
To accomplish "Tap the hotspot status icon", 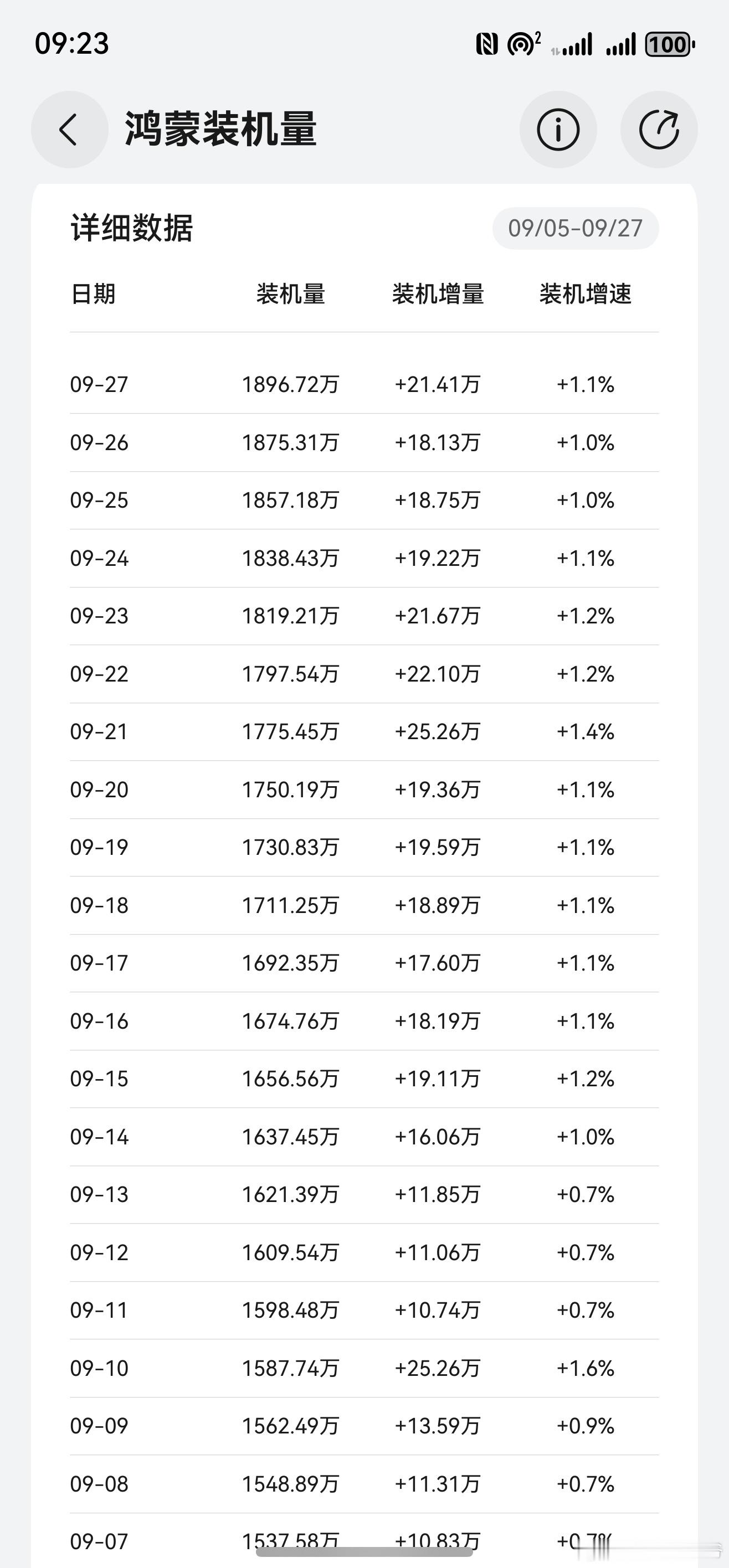I will [523, 44].
